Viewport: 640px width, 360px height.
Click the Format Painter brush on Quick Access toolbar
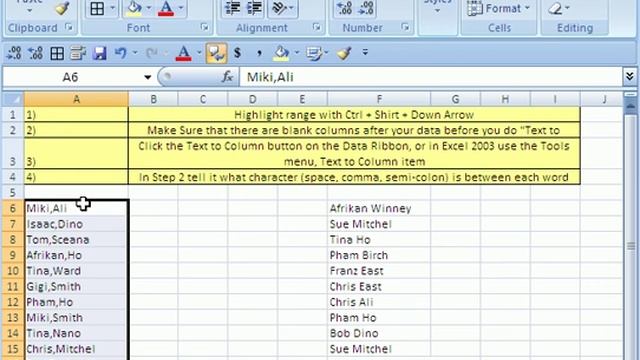pyautogui.click(x=344, y=53)
